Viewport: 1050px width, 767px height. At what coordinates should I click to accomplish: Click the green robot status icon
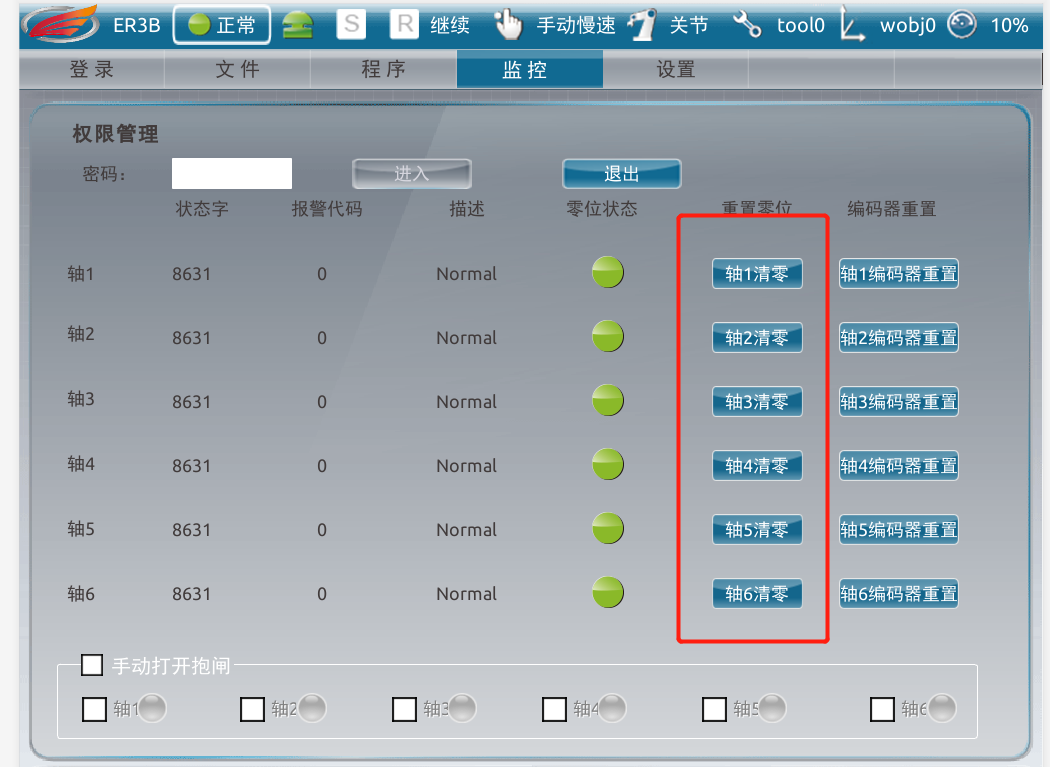297,25
